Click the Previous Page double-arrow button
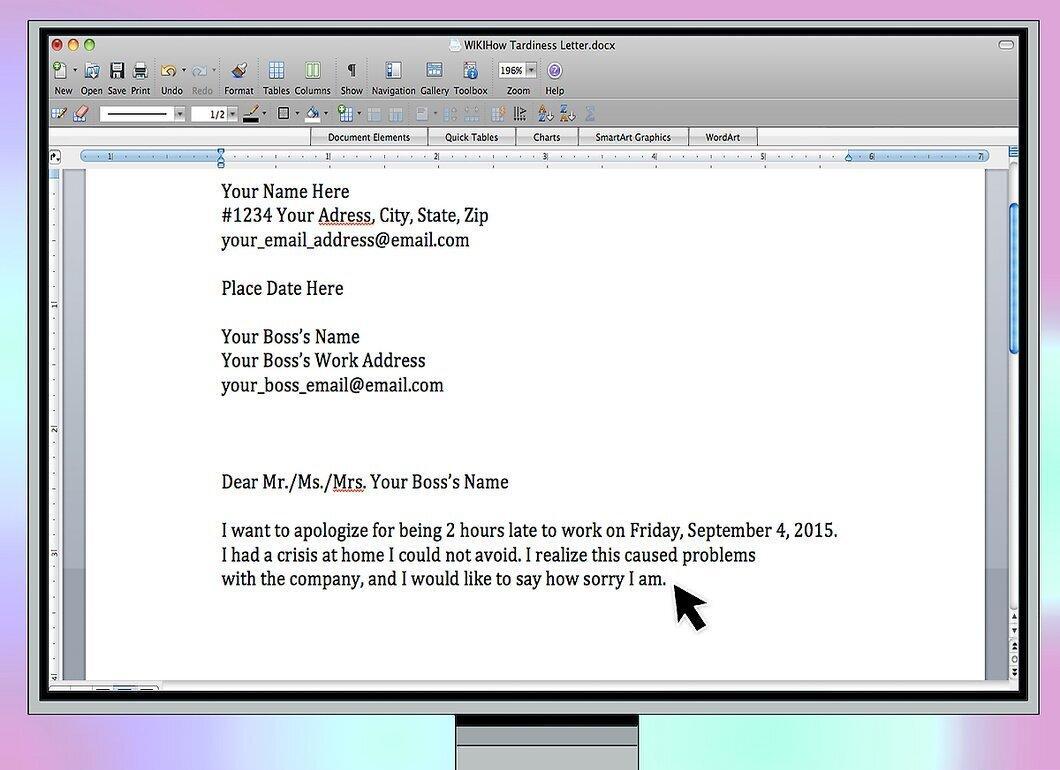 pos(1014,646)
